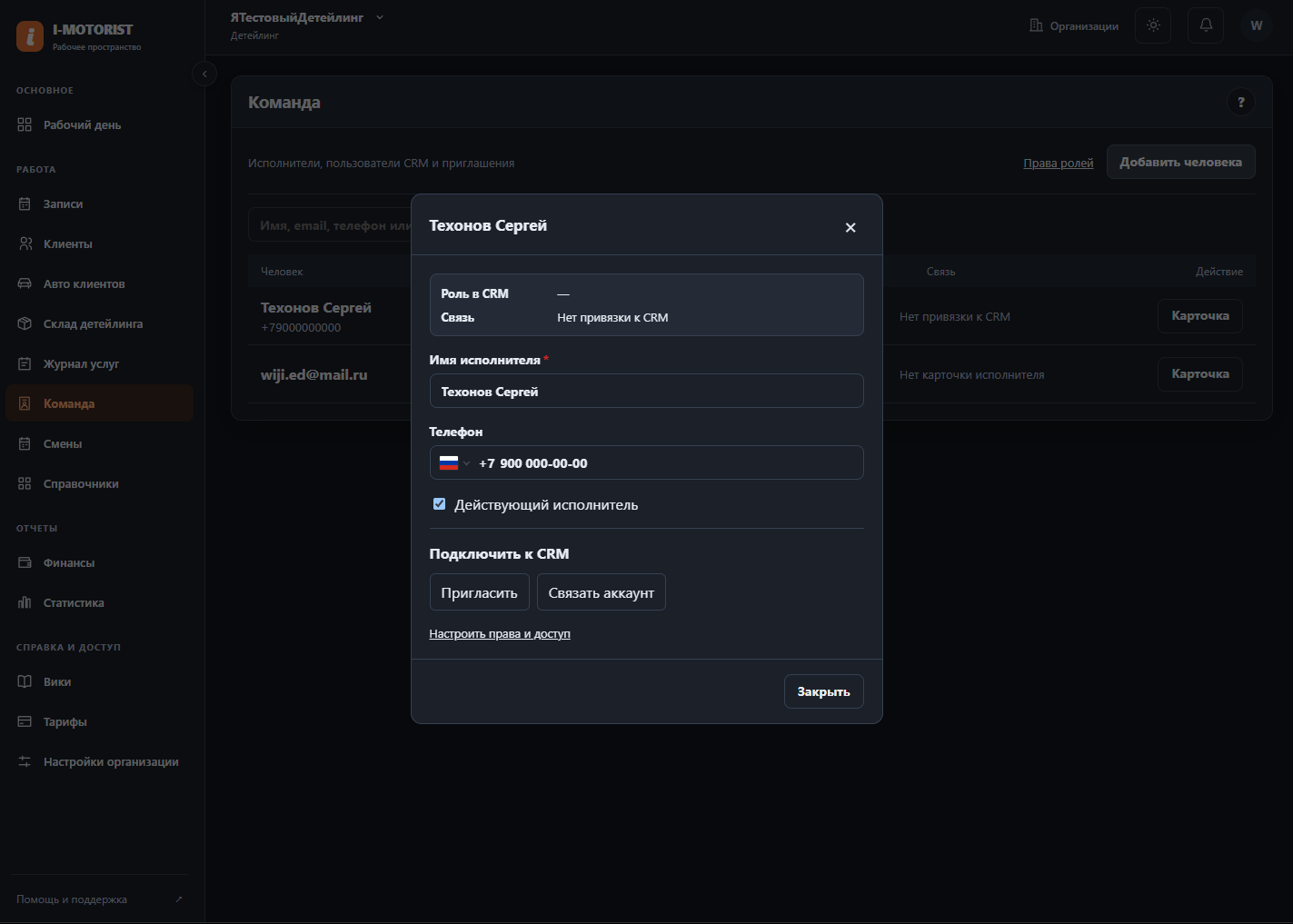
Task: Click the Организации building icon
Action: 1036,25
